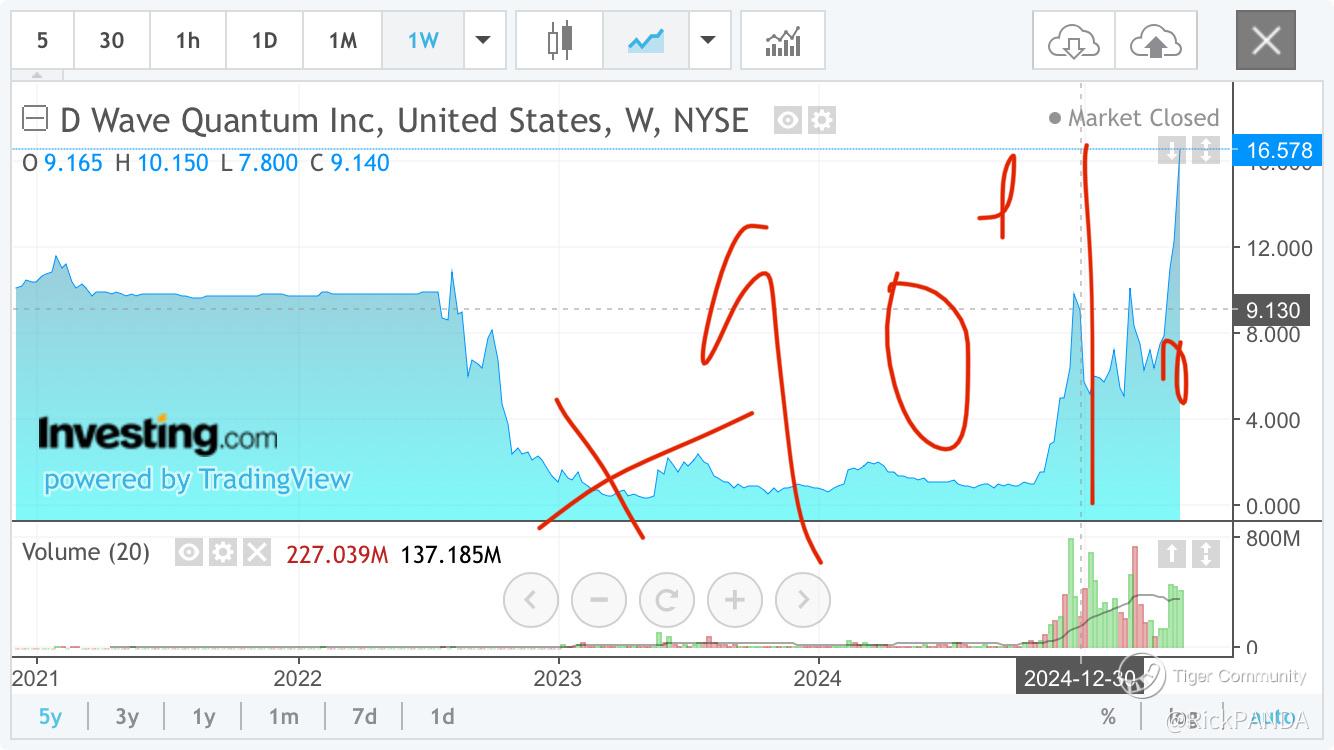Remove the Volume indicator with X icon
The height and width of the screenshot is (750, 1334).
pyautogui.click(x=257, y=552)
